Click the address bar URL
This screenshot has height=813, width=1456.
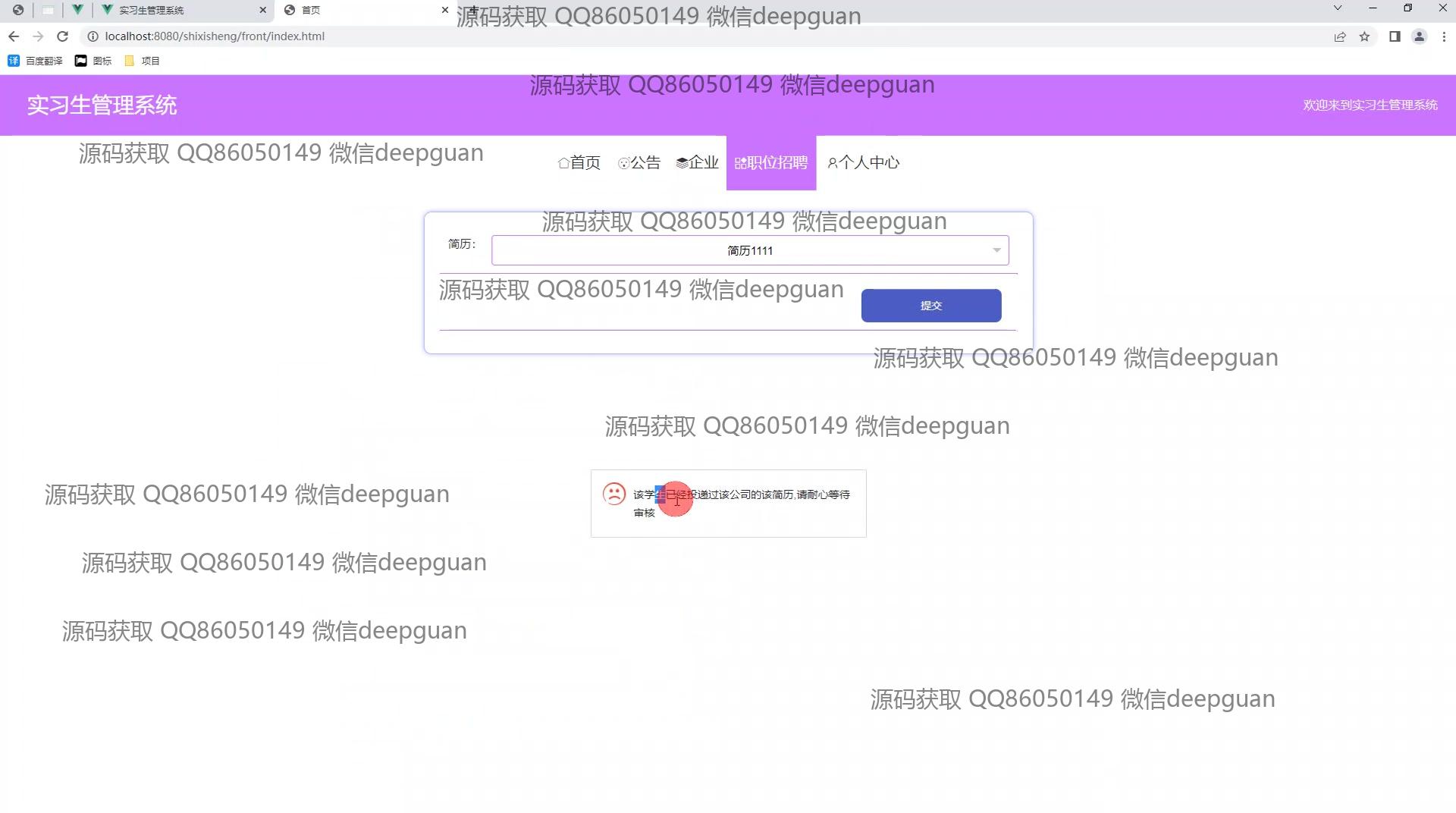click(215, 36)
